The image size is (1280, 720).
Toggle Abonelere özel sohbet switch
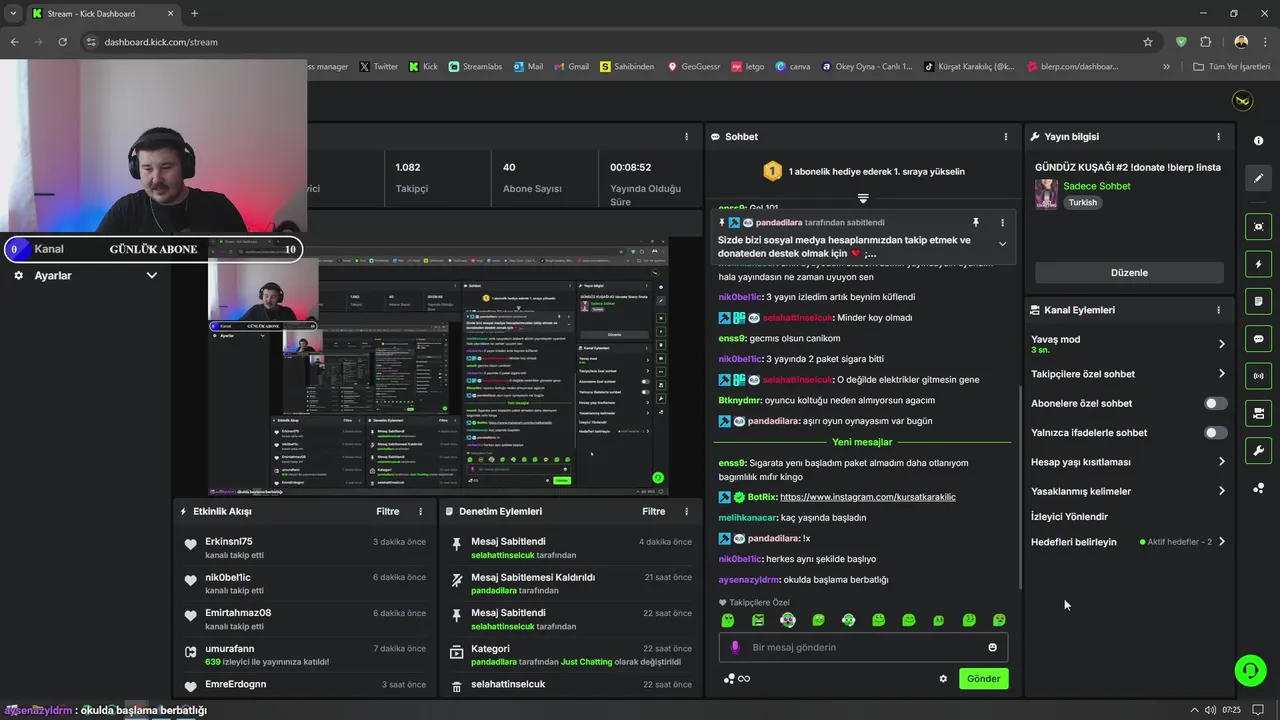coord(1215,403)
